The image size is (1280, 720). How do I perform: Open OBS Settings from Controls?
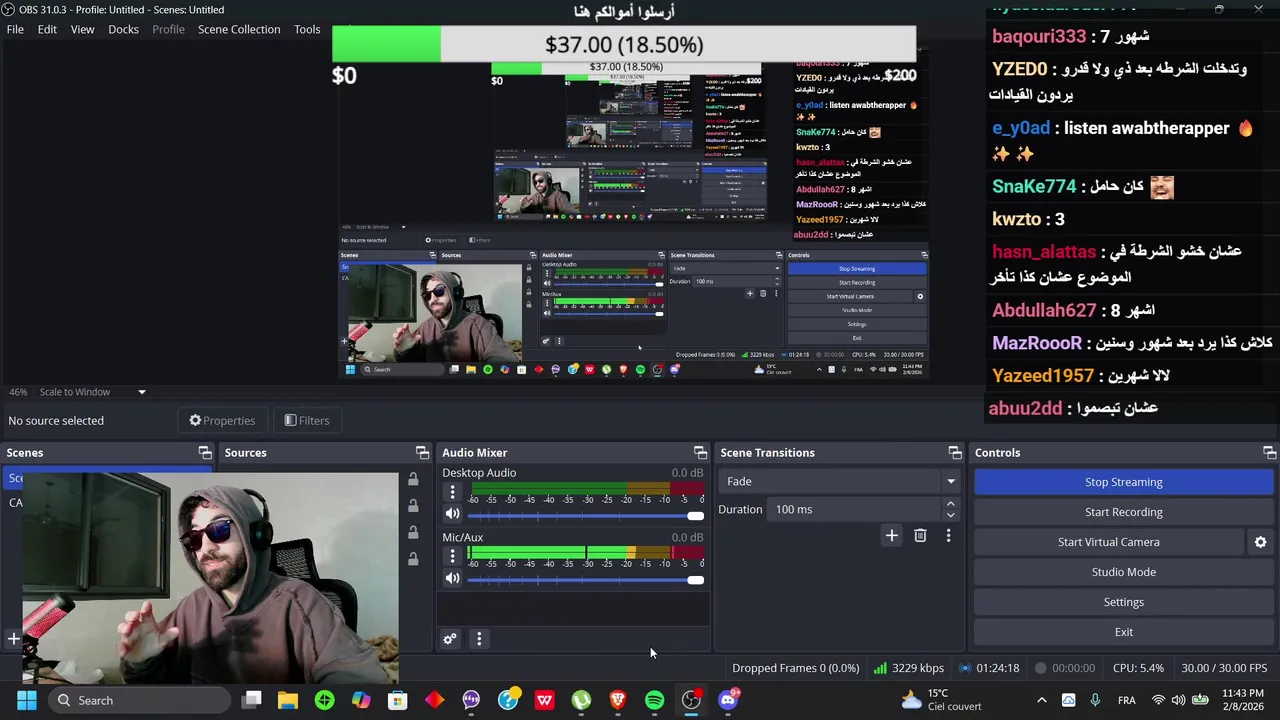click(1123, 602)
